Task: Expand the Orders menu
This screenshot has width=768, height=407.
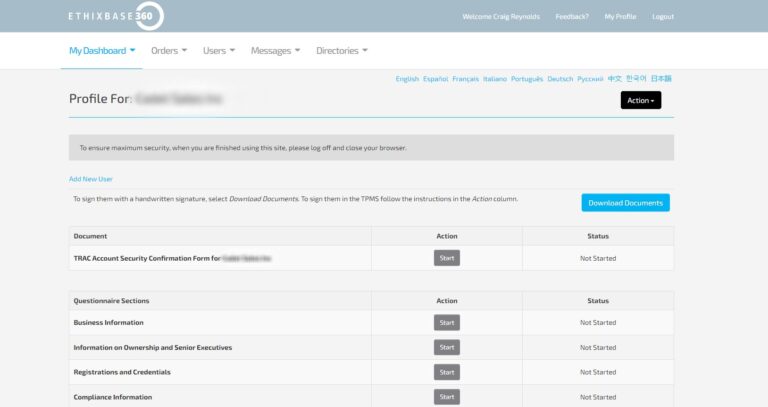Action: coord(168,51)
